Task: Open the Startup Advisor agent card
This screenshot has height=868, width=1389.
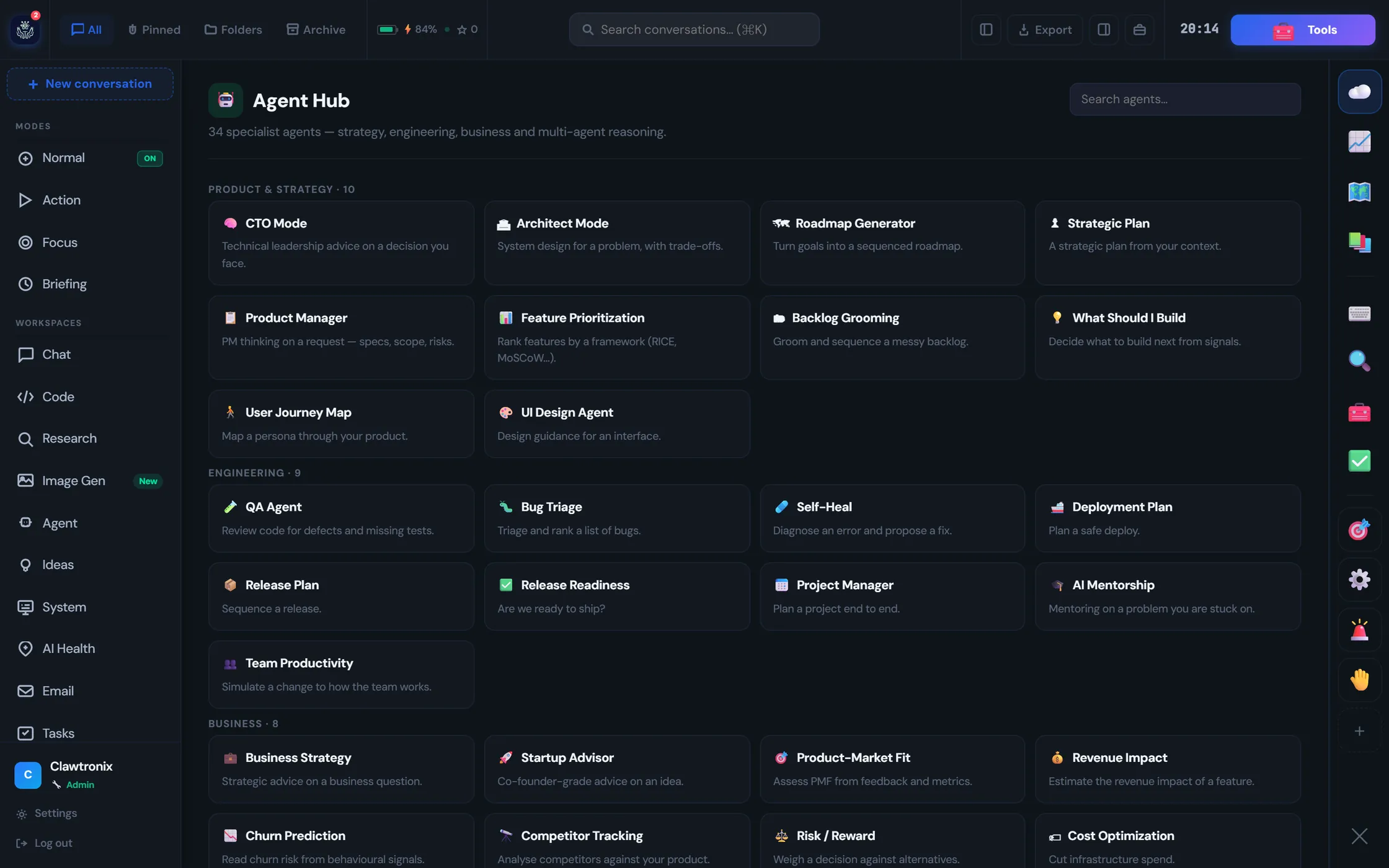Action: click(x=617, y=769)
